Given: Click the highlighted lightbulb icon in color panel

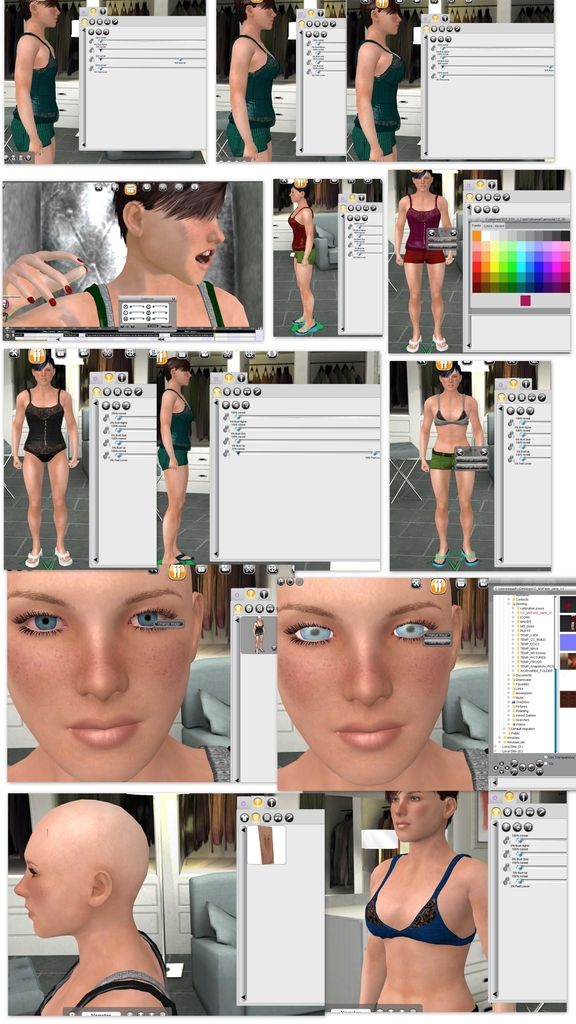Looking at the screenshot, I should [x=480, y=184].
